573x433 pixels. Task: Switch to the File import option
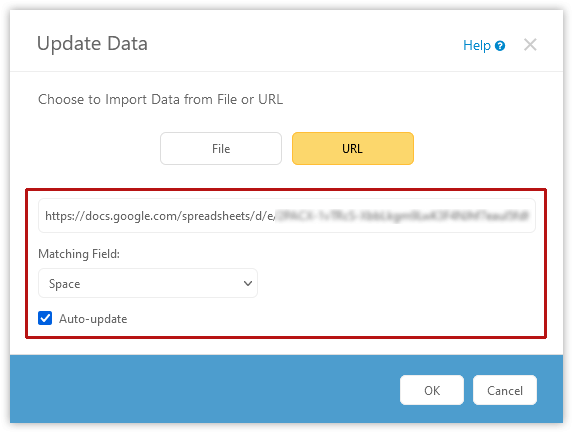(221, 148)
